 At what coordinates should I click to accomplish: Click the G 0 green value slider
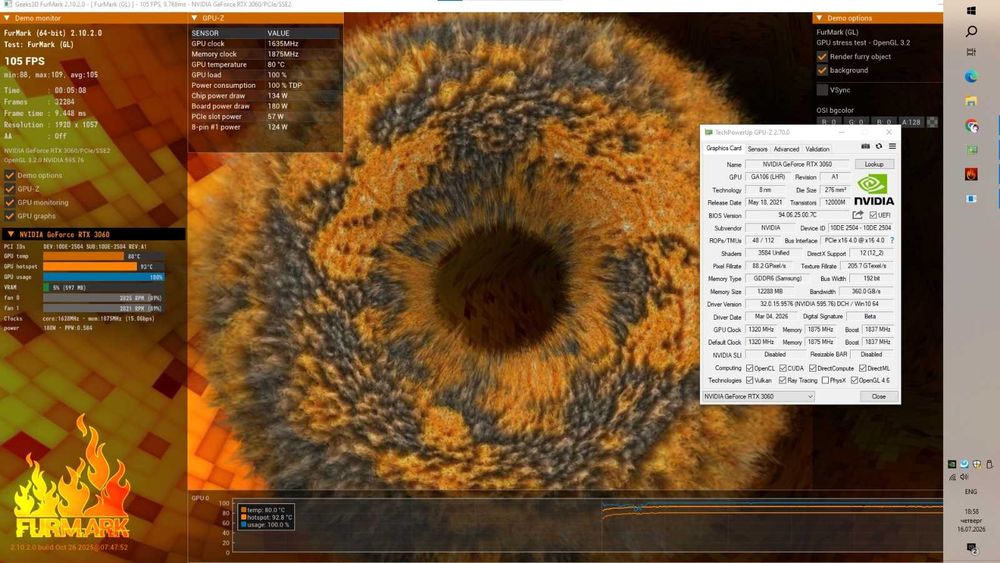(x=856, y=122)
